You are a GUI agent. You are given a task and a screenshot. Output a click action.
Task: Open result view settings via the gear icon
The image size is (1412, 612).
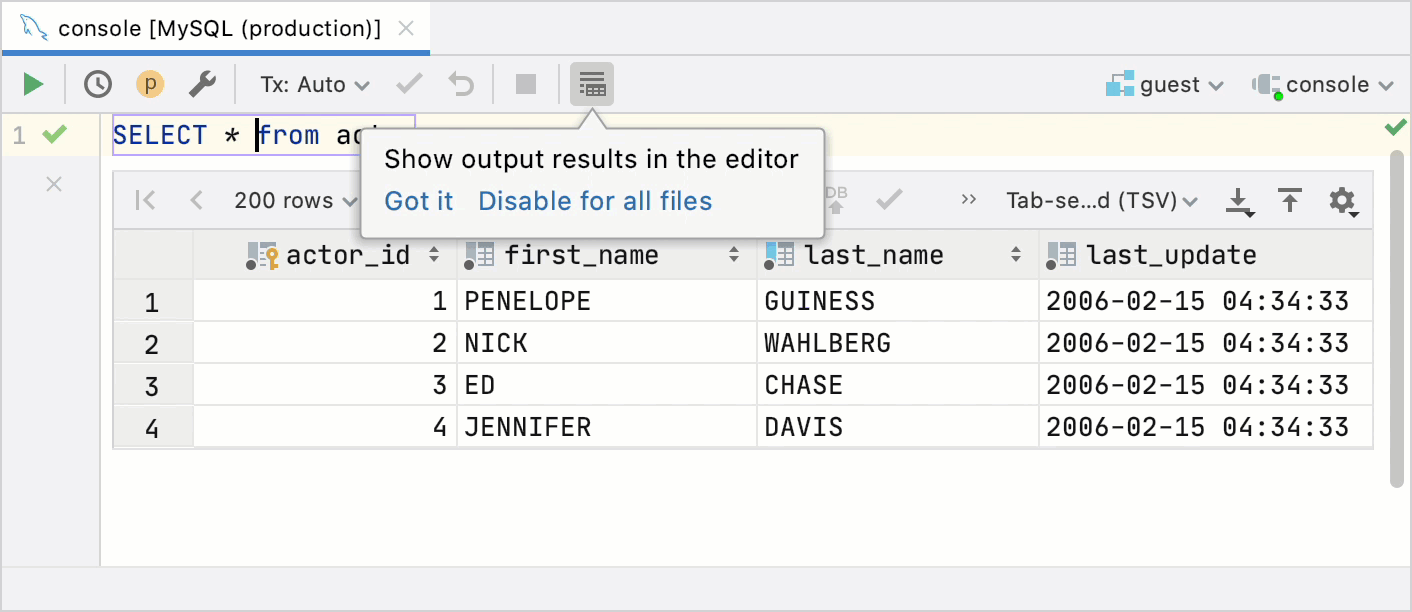click(x=1343, y=201)
